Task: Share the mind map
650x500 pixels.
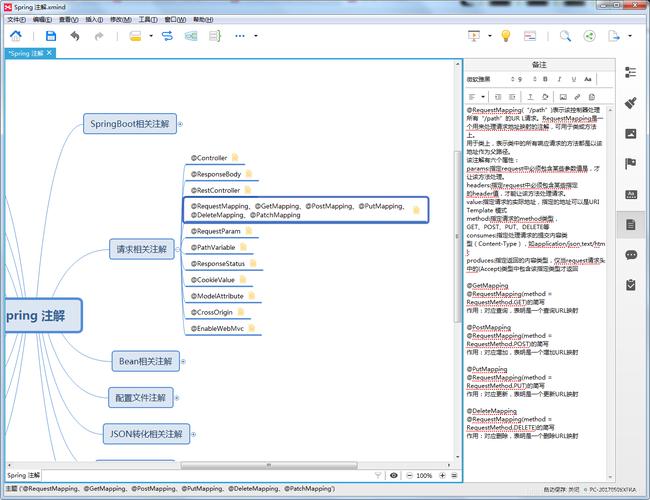Action: click(589, 36)
